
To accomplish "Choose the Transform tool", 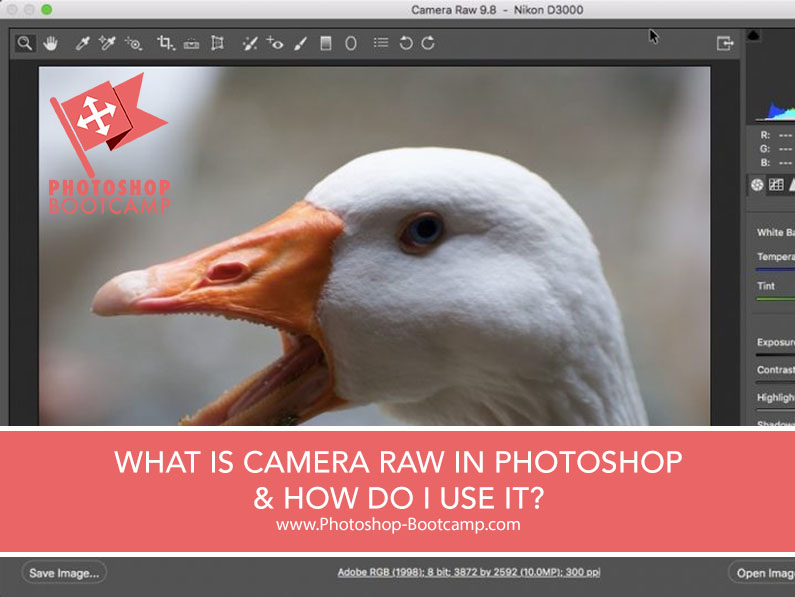I will [218, 43].
